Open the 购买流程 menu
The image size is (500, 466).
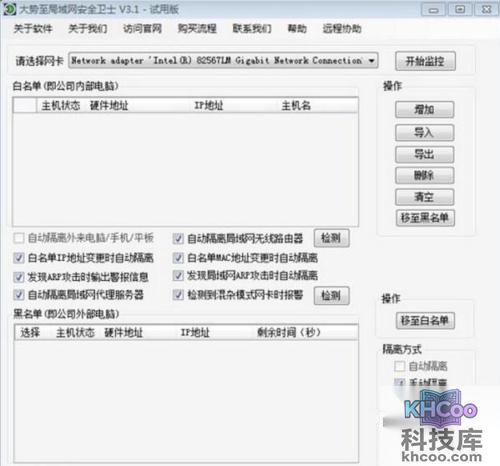click(197, 29)
